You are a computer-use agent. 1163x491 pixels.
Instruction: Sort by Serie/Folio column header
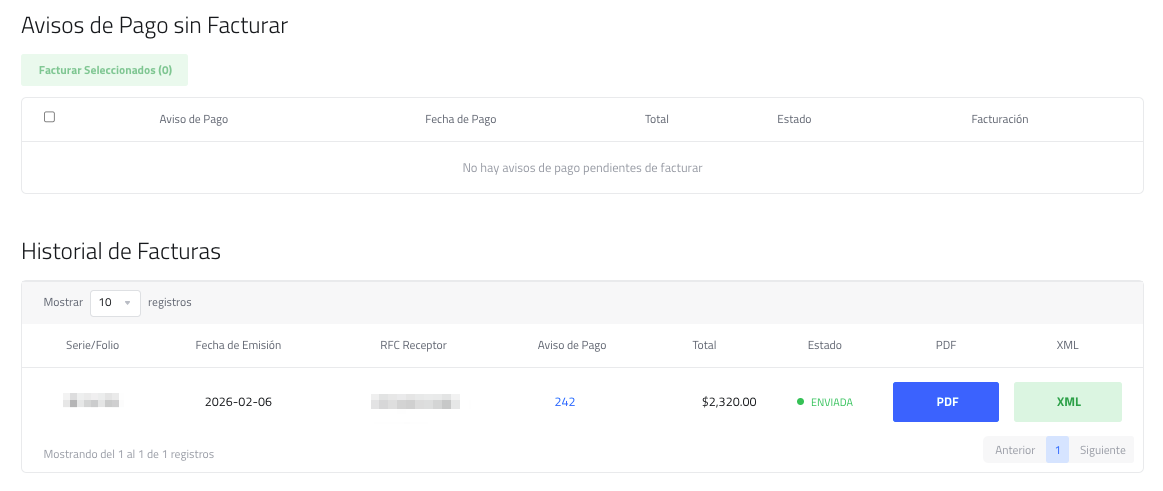point(91,345)
